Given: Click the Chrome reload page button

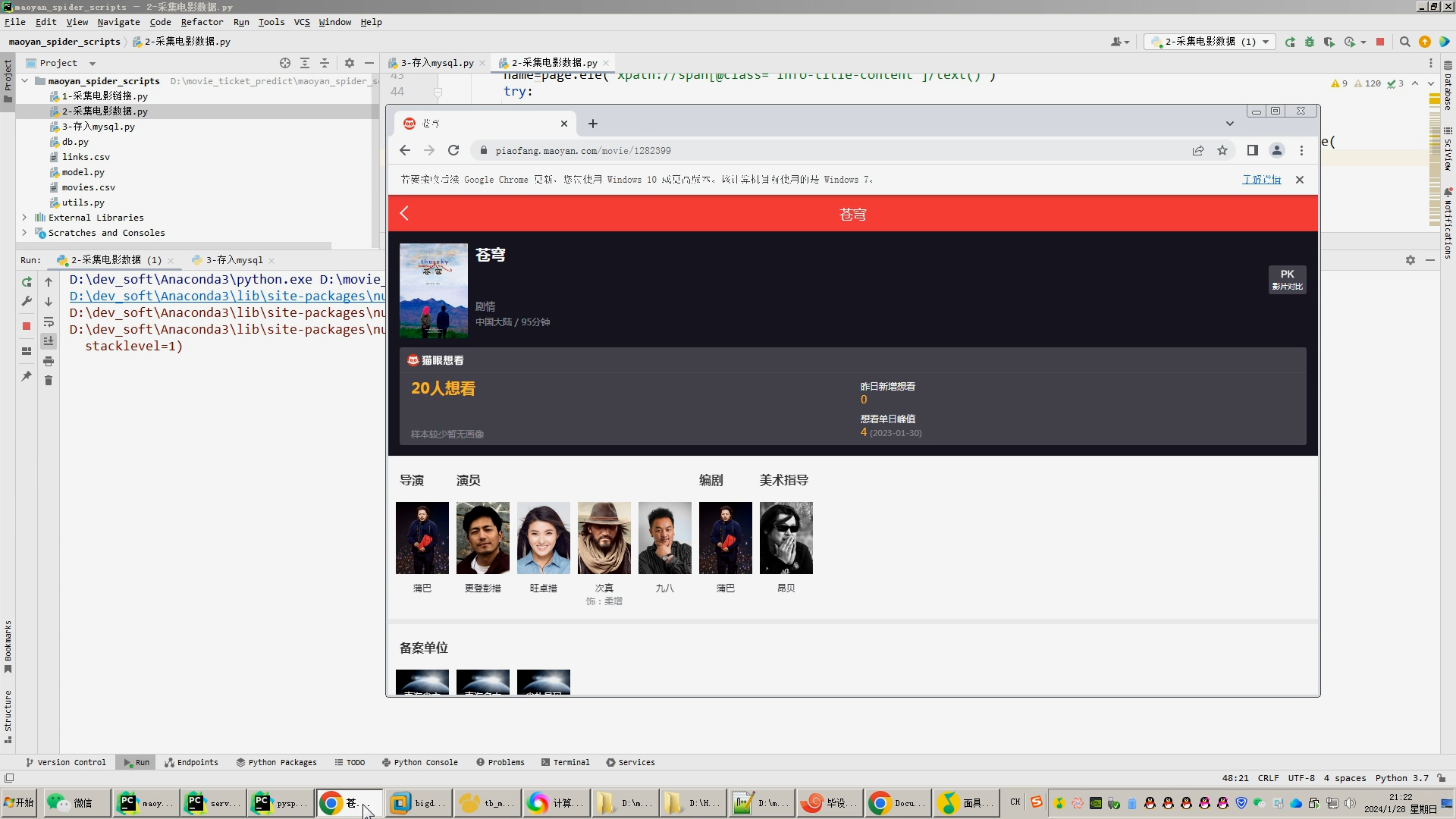Looking at the screenshot, I should pos(453,151).
